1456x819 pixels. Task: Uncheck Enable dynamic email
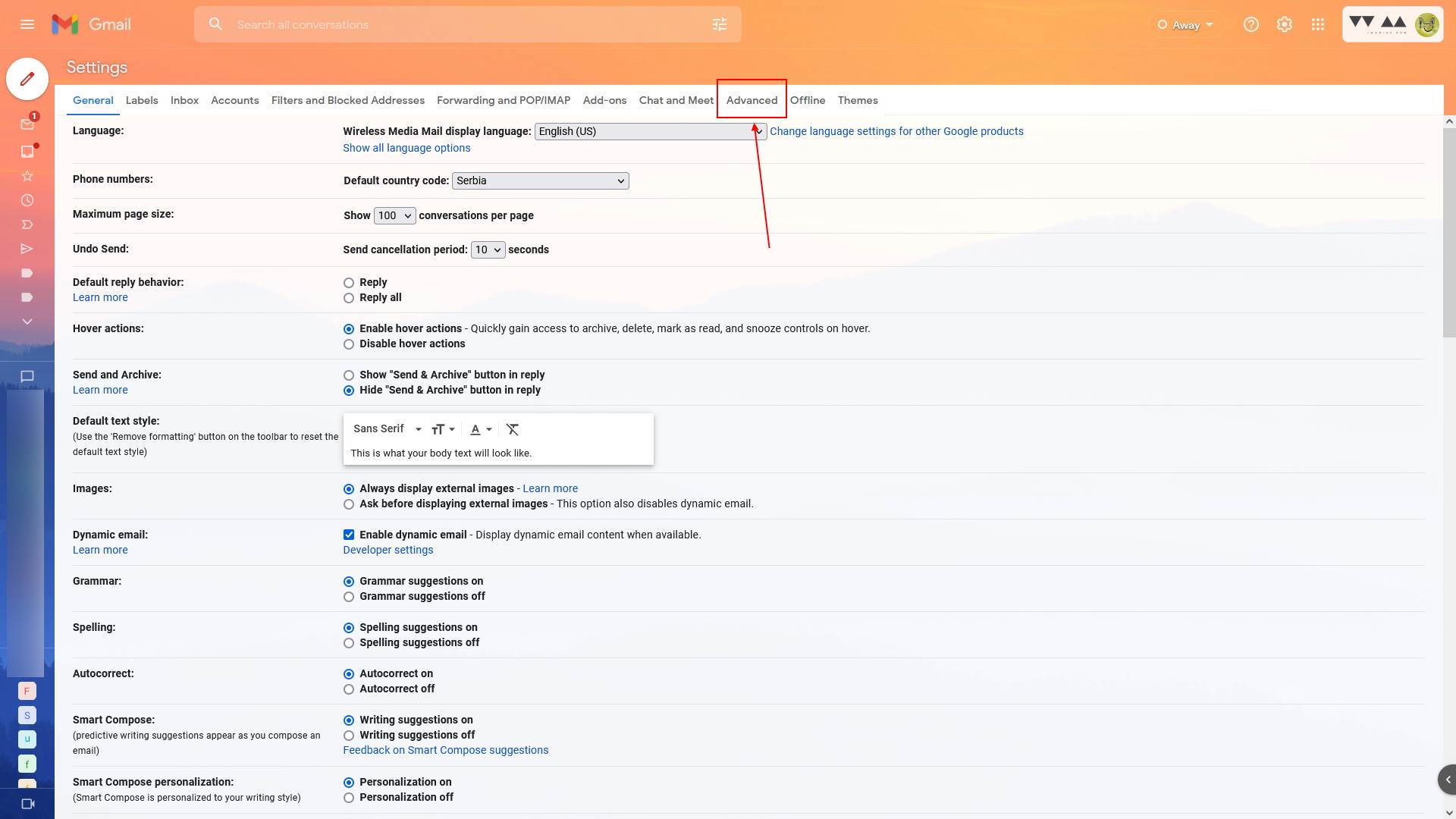[348, 535]
